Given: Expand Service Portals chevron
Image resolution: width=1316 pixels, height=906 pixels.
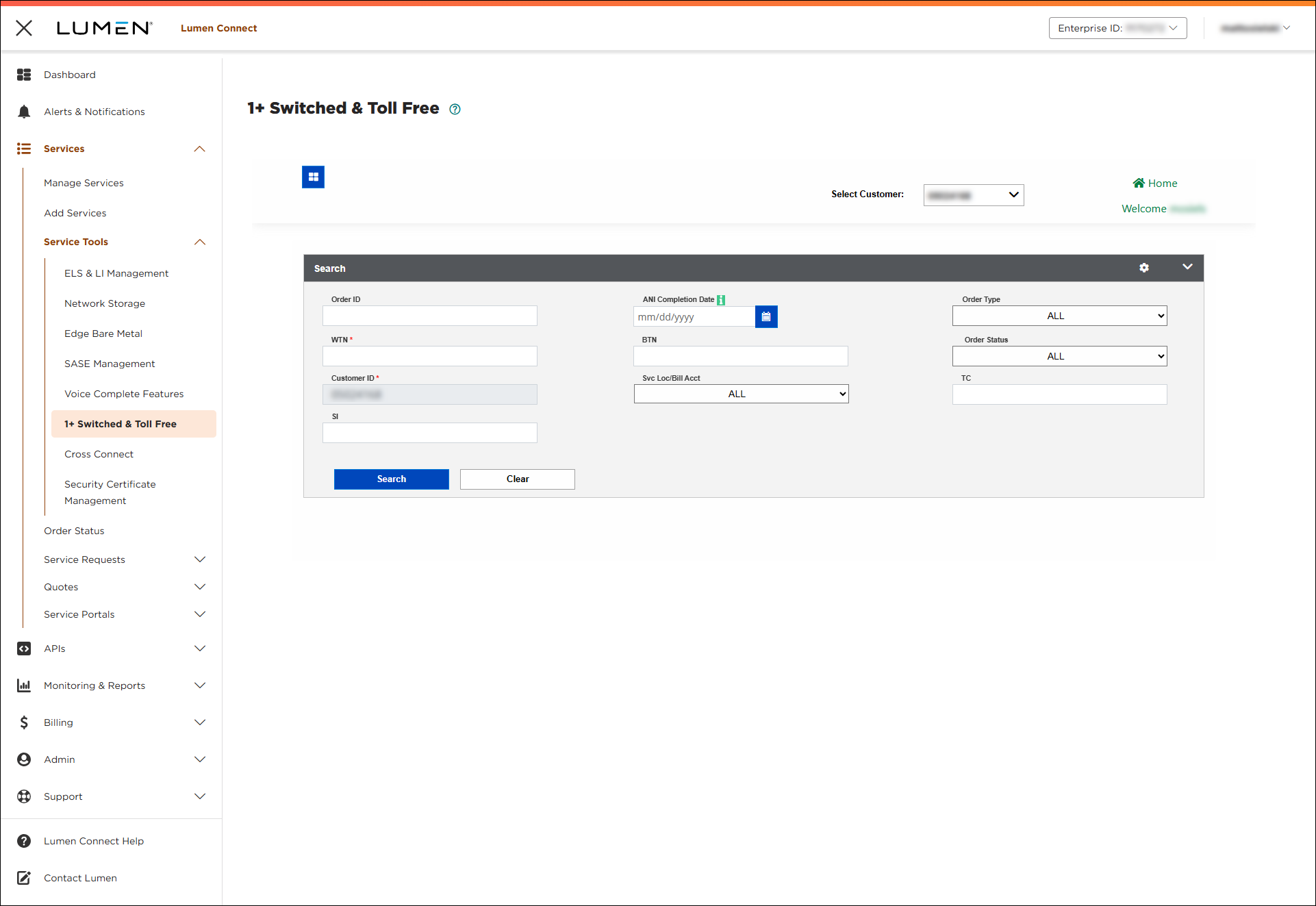Looking at the screenshot, I should point(200,614).
